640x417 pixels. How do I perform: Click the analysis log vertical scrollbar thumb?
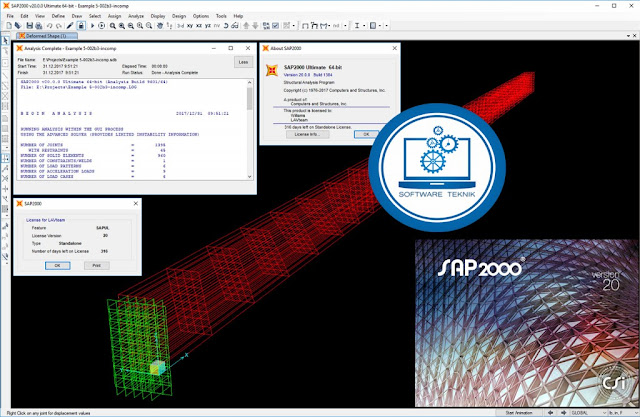pos(249,98)
